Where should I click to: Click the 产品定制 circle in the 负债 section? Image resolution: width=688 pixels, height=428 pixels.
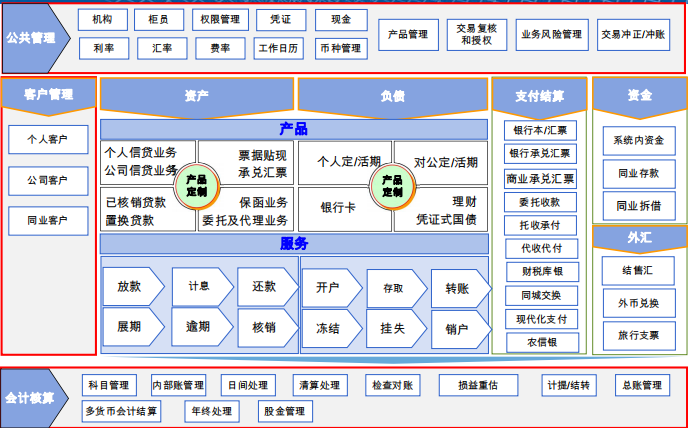click(x=392, y=184)
